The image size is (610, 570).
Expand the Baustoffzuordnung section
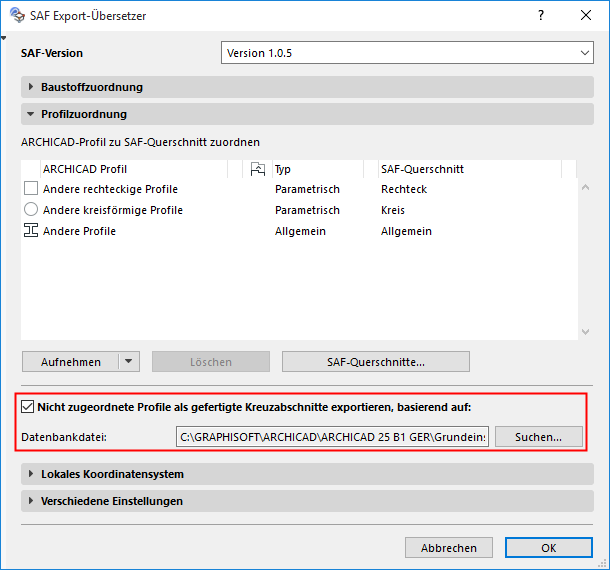tap(307, 87)
